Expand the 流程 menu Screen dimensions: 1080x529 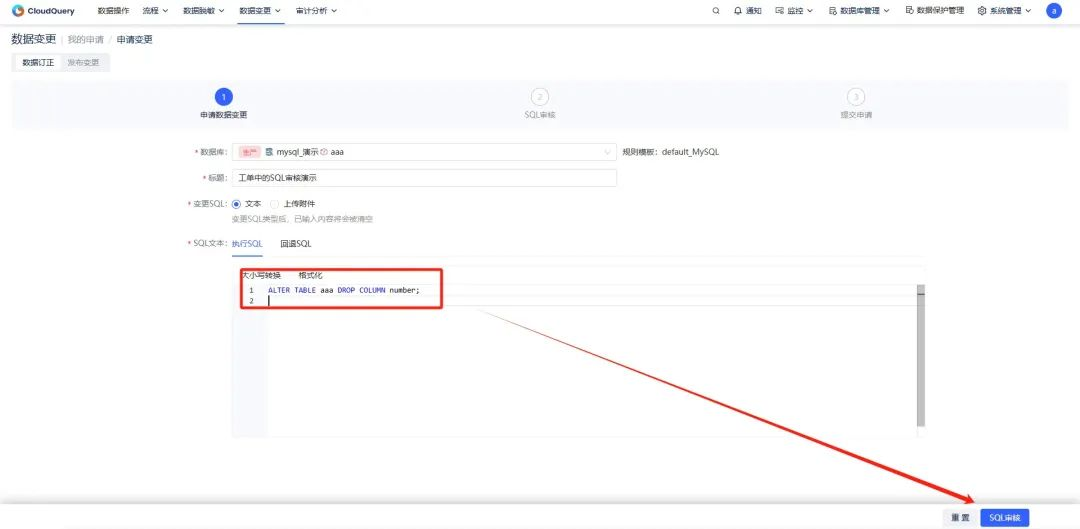155,11
